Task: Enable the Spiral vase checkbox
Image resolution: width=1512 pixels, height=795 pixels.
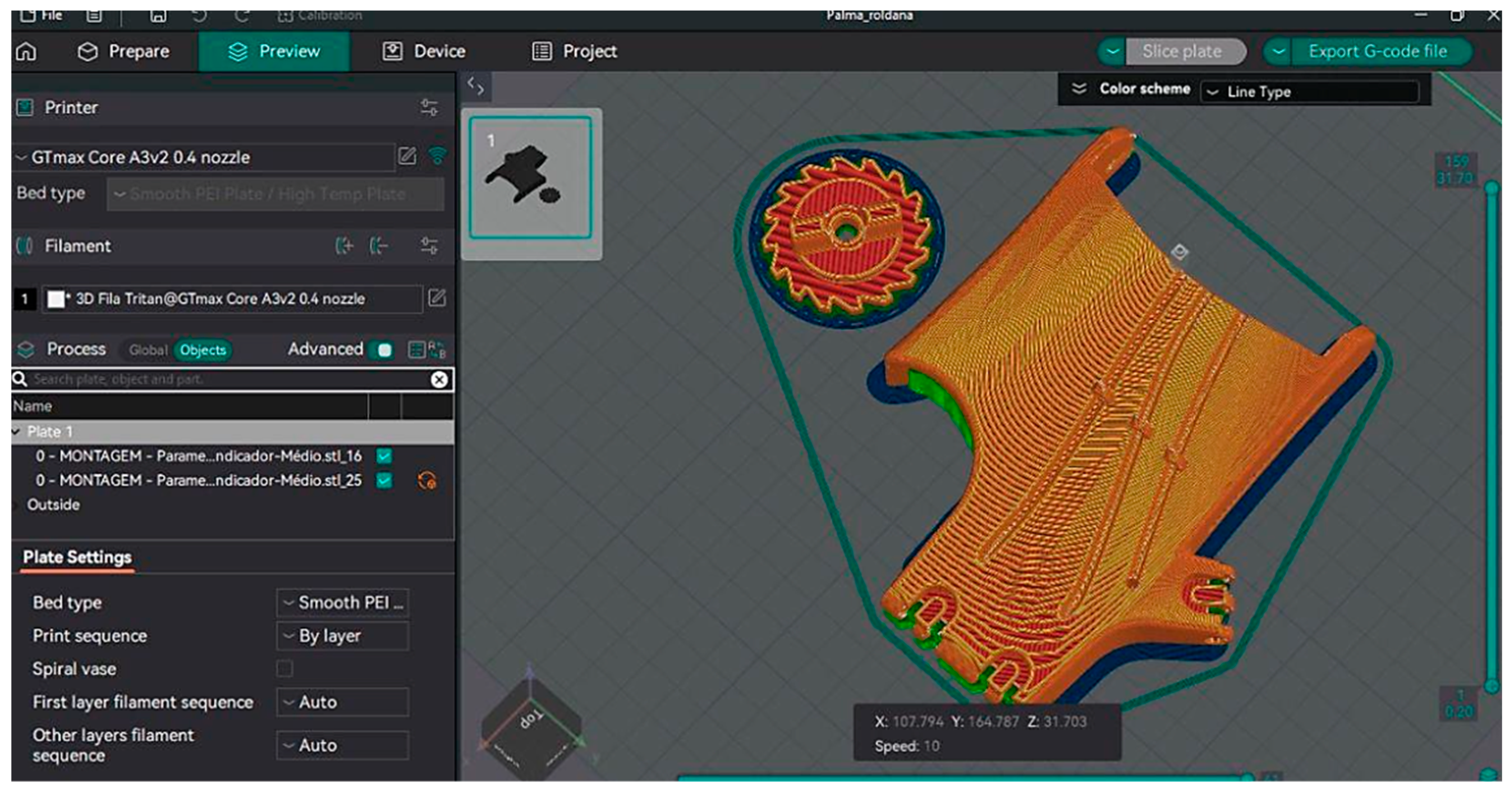Action: (285, 669)
